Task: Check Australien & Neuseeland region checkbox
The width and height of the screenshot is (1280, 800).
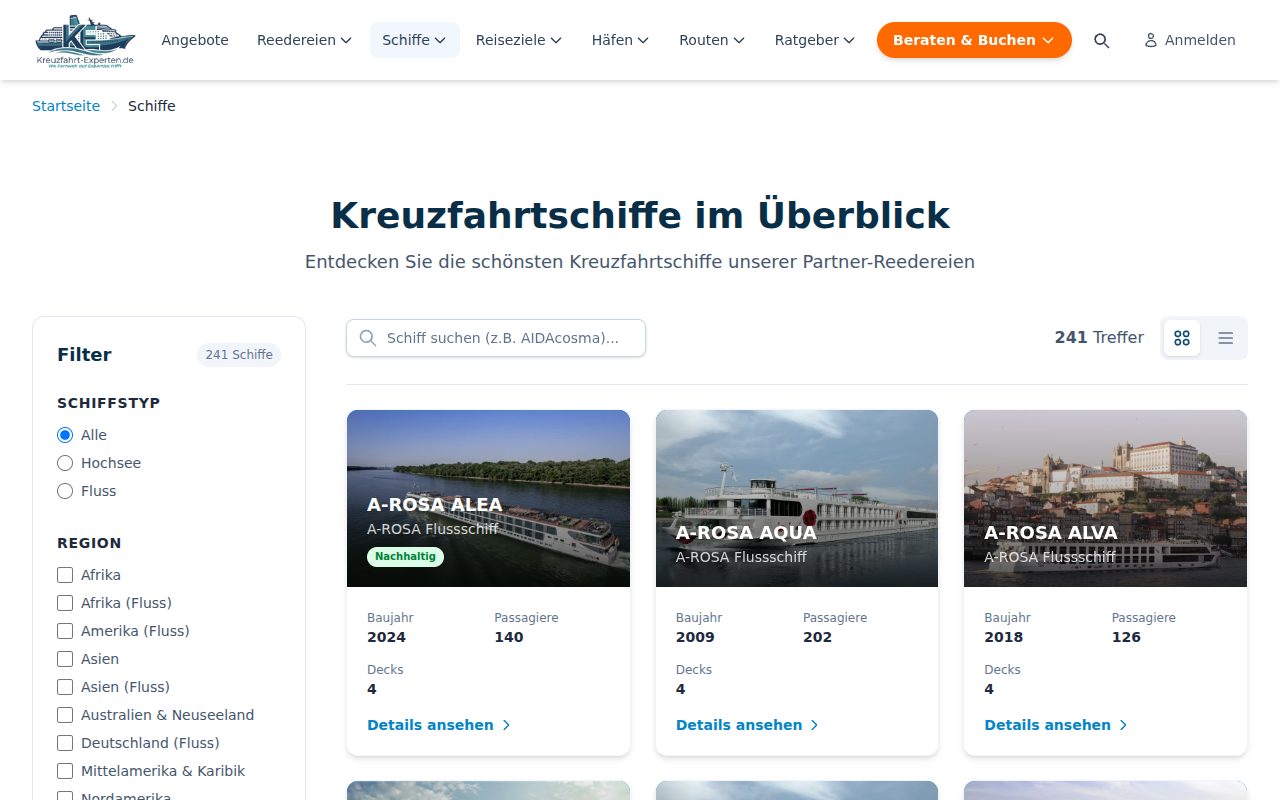Action: tap(65, 715)
